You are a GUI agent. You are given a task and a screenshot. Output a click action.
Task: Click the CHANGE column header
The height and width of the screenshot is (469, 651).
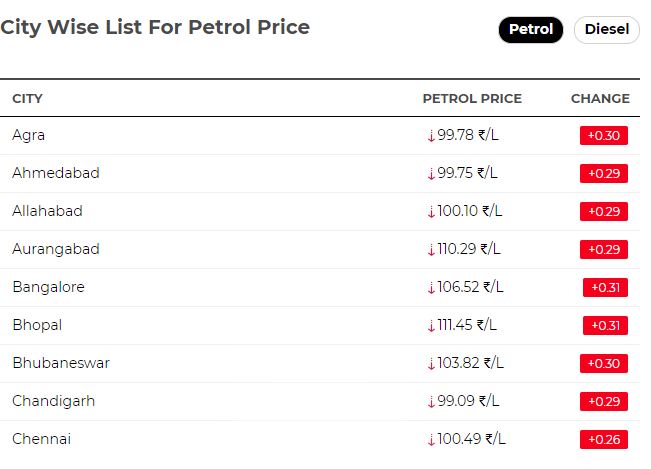[600, 98]
